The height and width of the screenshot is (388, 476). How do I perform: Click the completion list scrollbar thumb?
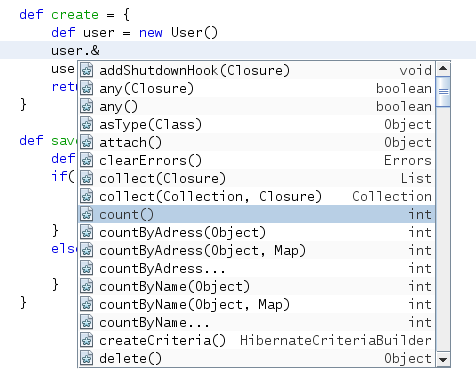pyautogui.click(x=443, y=91)
